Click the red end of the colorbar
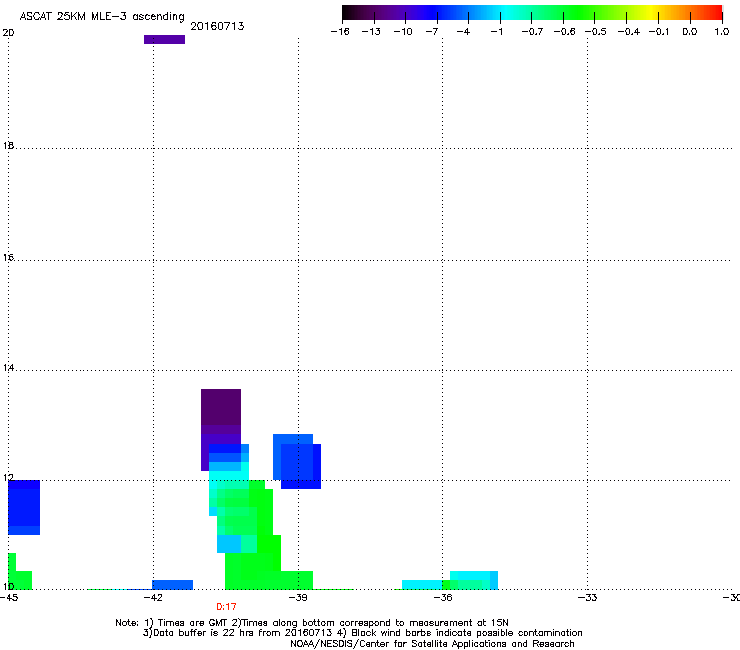The image size is (740, 650). 715,12
